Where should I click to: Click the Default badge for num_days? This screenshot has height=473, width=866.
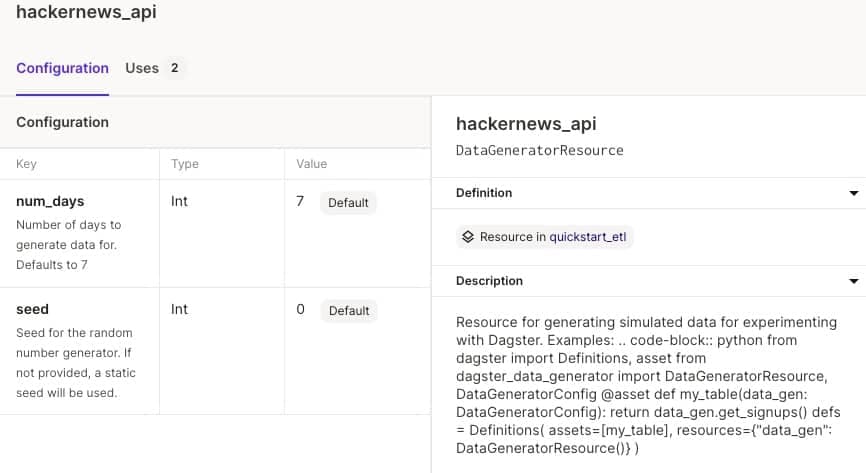click(x=348, y=203)
